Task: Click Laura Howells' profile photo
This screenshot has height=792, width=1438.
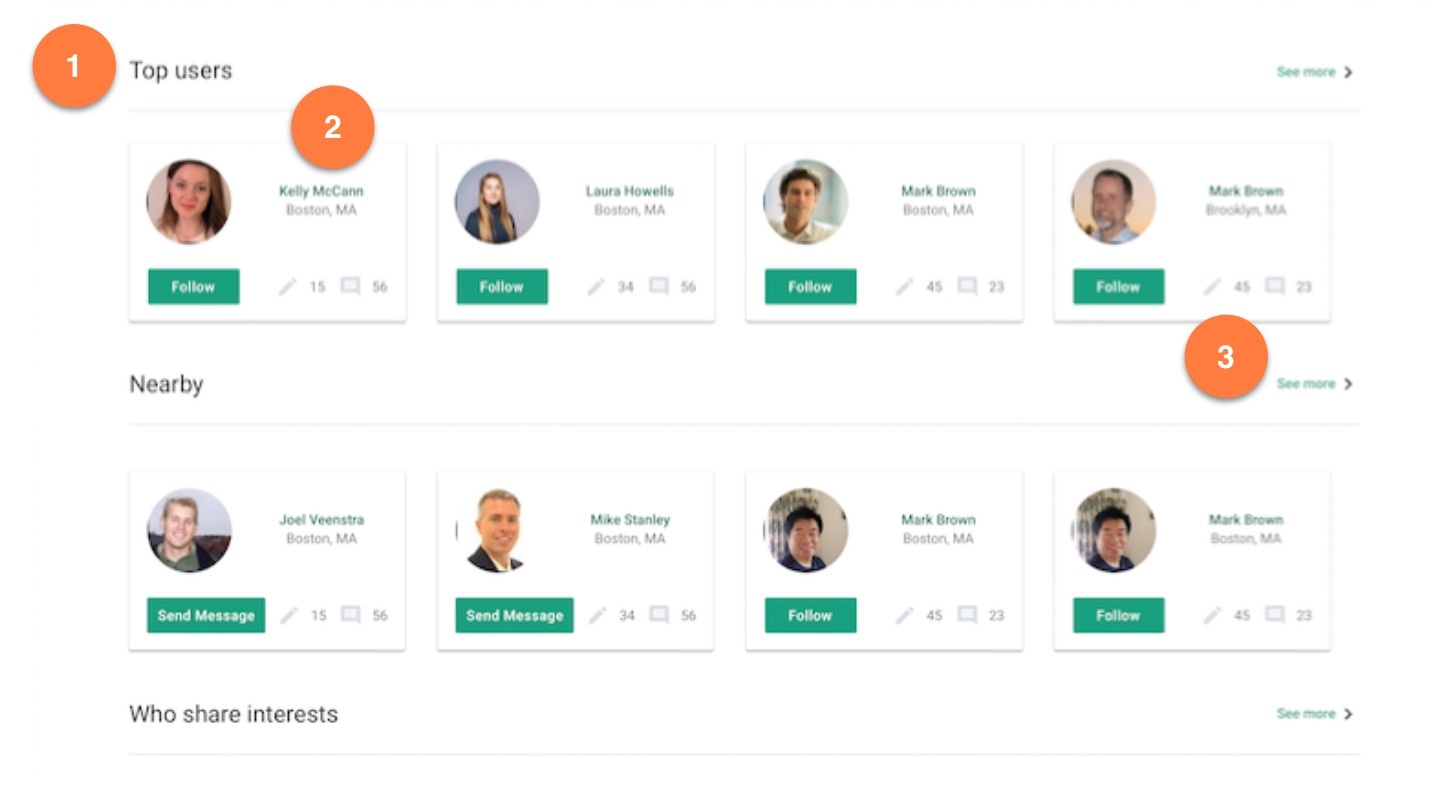Action: tap(497, 202)
